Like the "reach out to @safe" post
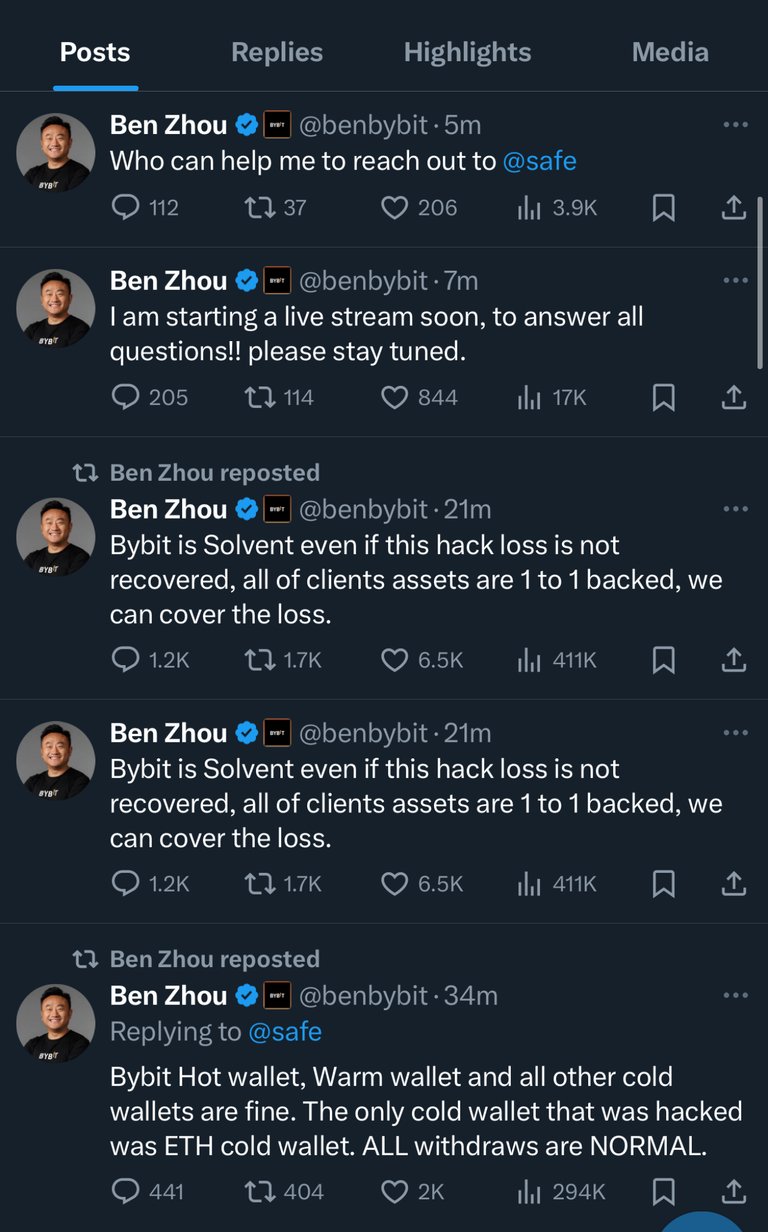Viewport: 768px width, 1232px height. 420,207
